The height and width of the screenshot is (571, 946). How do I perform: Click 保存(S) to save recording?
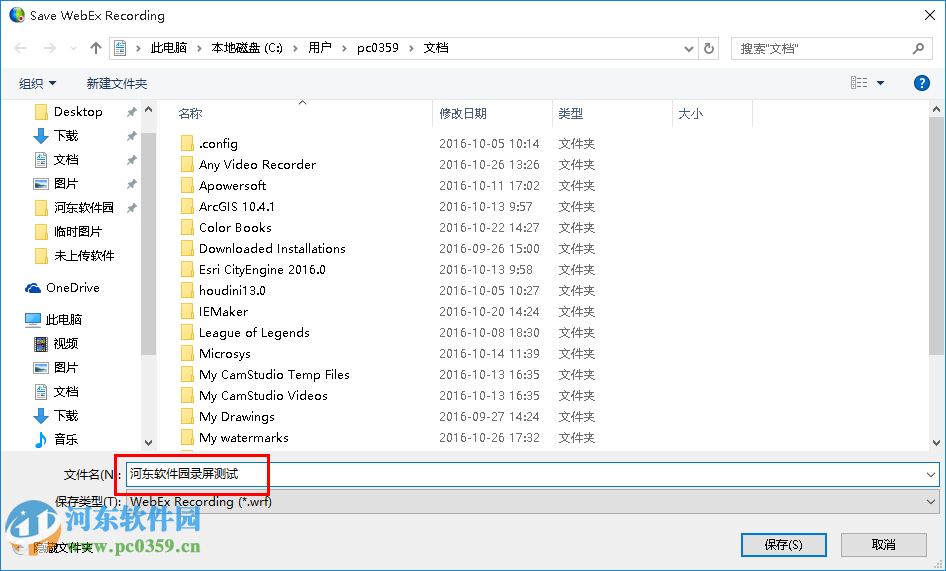pyautogui.click(x=783, y=545)
